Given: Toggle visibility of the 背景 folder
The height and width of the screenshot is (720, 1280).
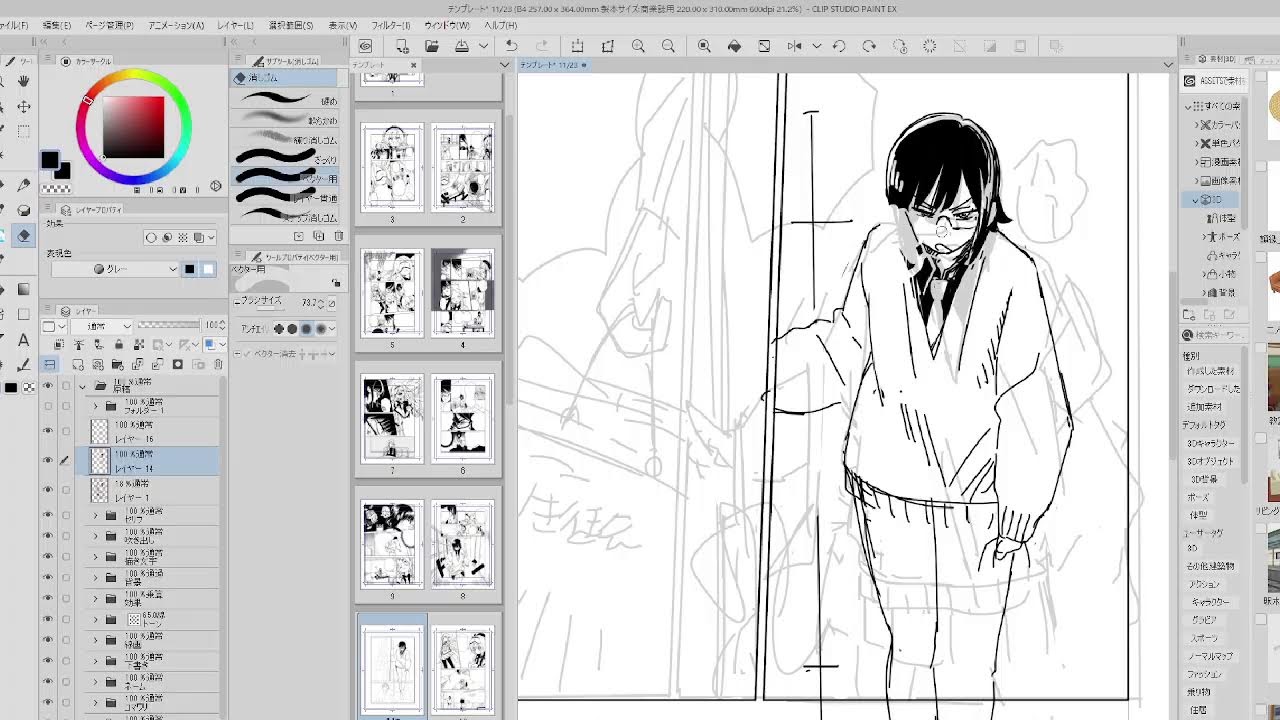Looking at the screenshot, I should 48,578.
